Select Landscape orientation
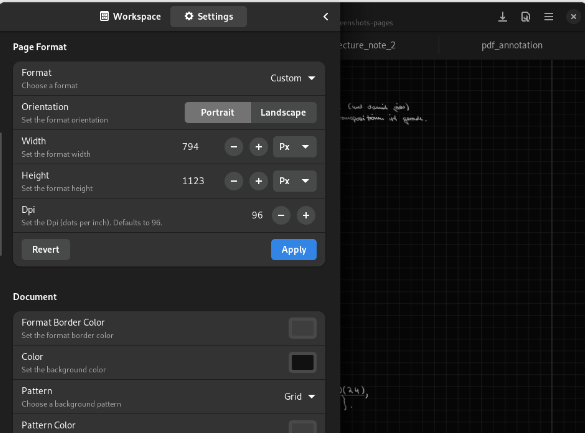585x433 pixels. tap(284, 112)
